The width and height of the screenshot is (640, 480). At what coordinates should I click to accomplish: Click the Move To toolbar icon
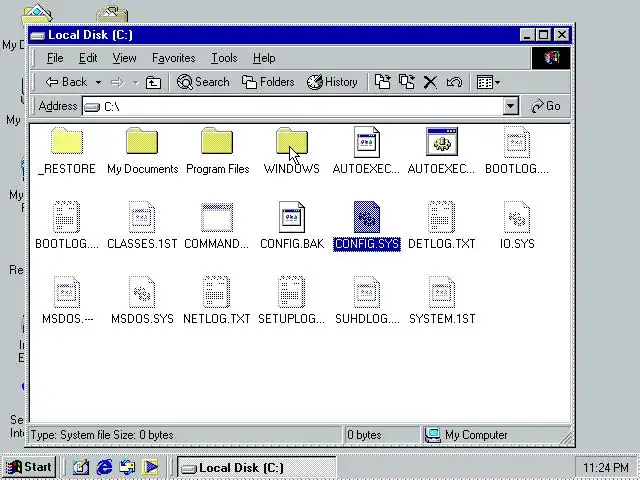pyautogui.click(x=382, y=82)
